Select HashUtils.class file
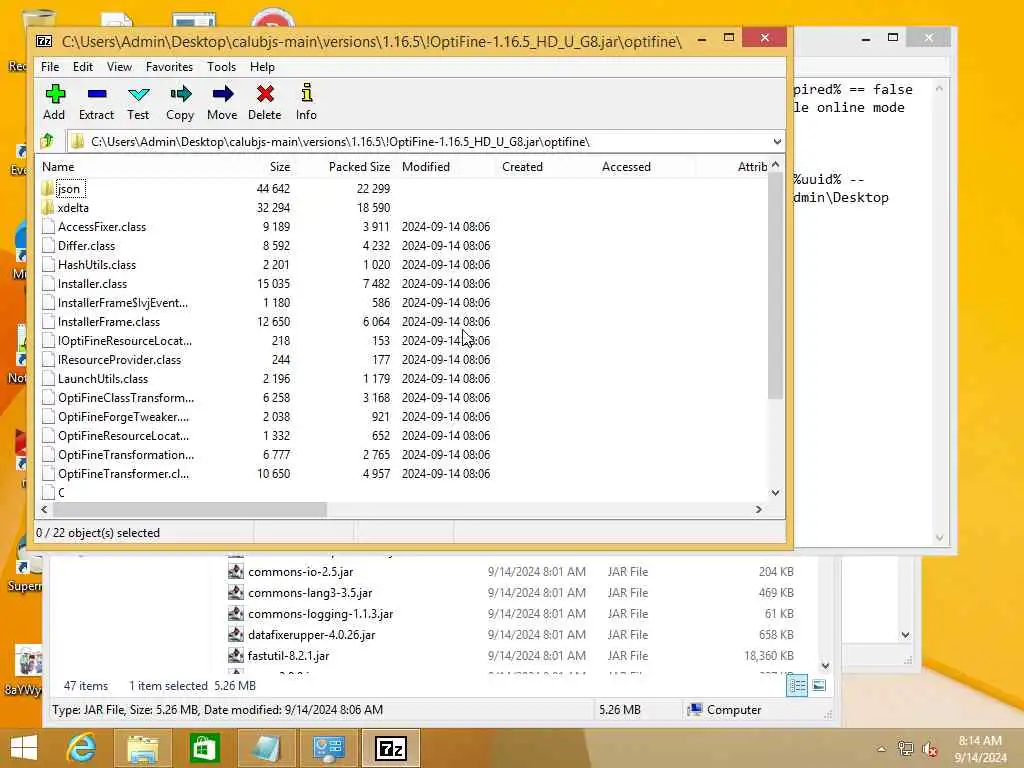The image size is (1024, 768). coord(97,265)
